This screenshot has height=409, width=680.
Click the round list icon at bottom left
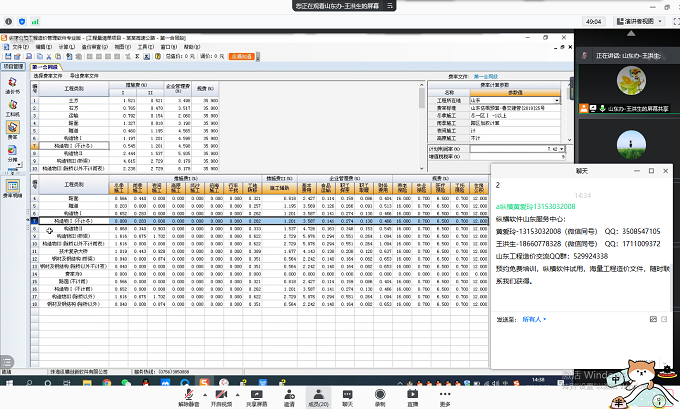(x=7, y=361)
